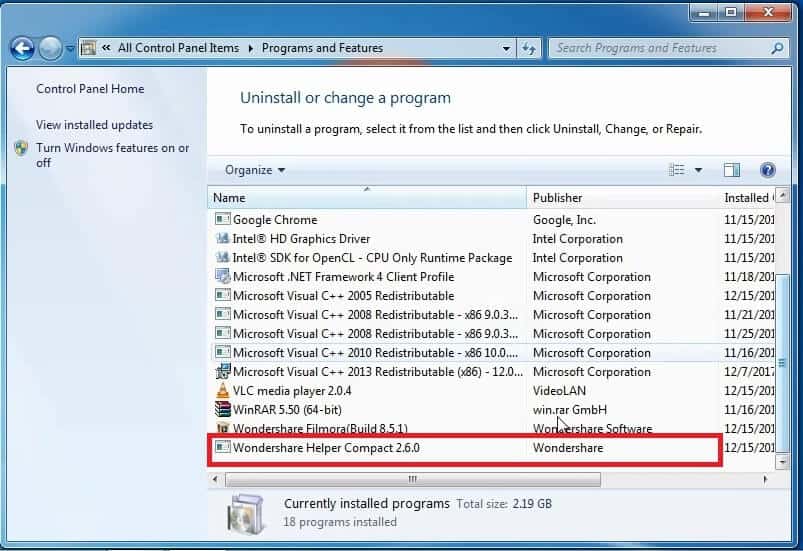Screen dimensions: 803x551
Task: Sort by the Name column header
Action: (367, 198)
